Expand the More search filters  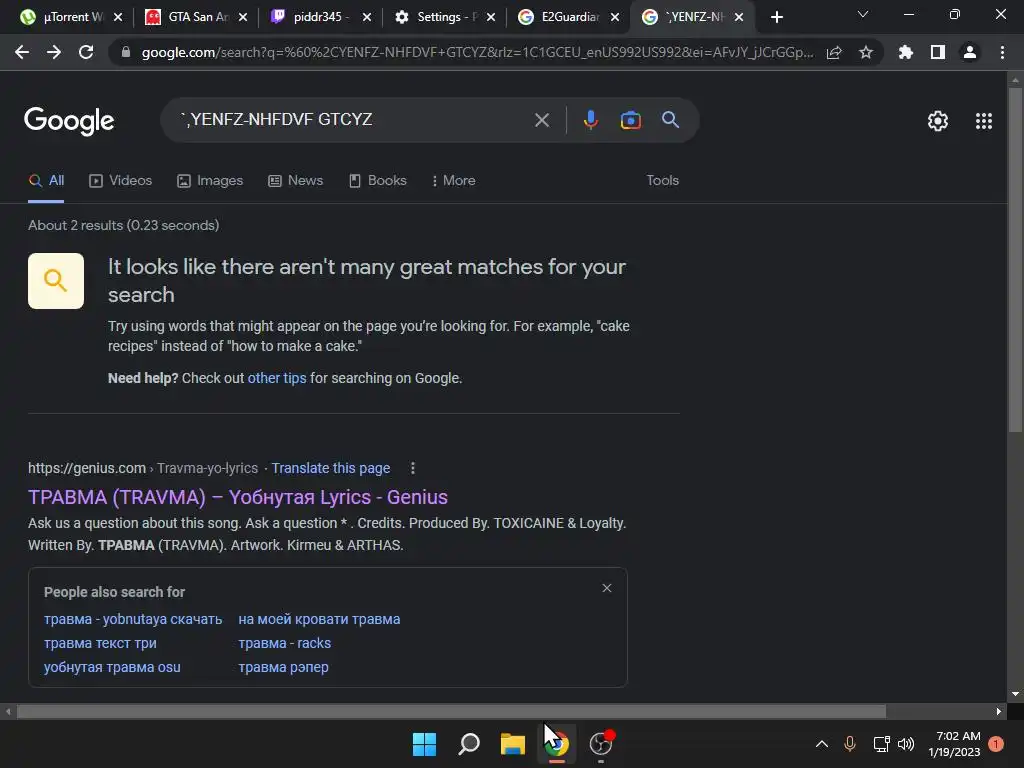point(453,180)
